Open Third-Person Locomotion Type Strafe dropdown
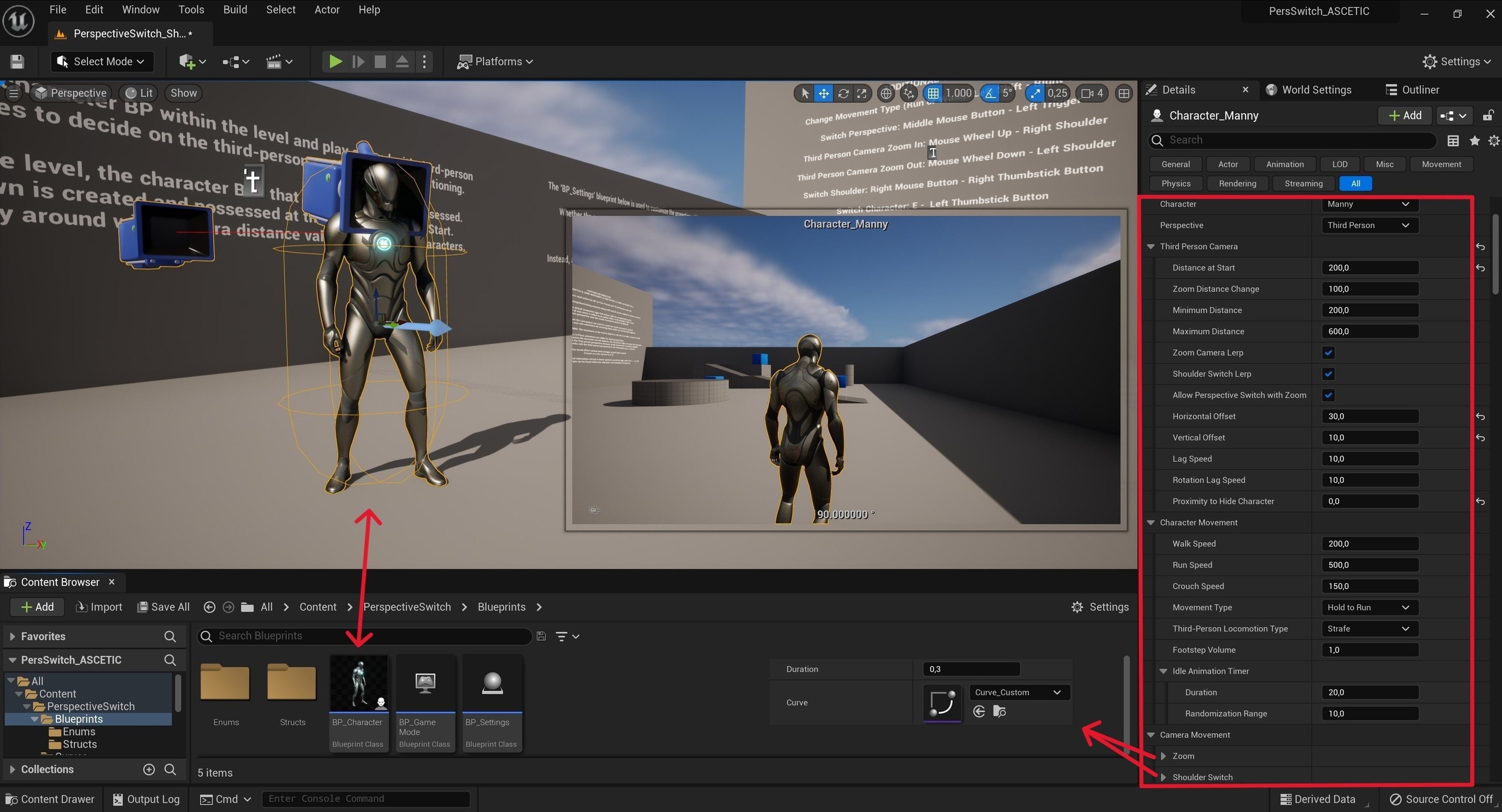Viewport: 1502px width, 812px height. (1369, 629)
